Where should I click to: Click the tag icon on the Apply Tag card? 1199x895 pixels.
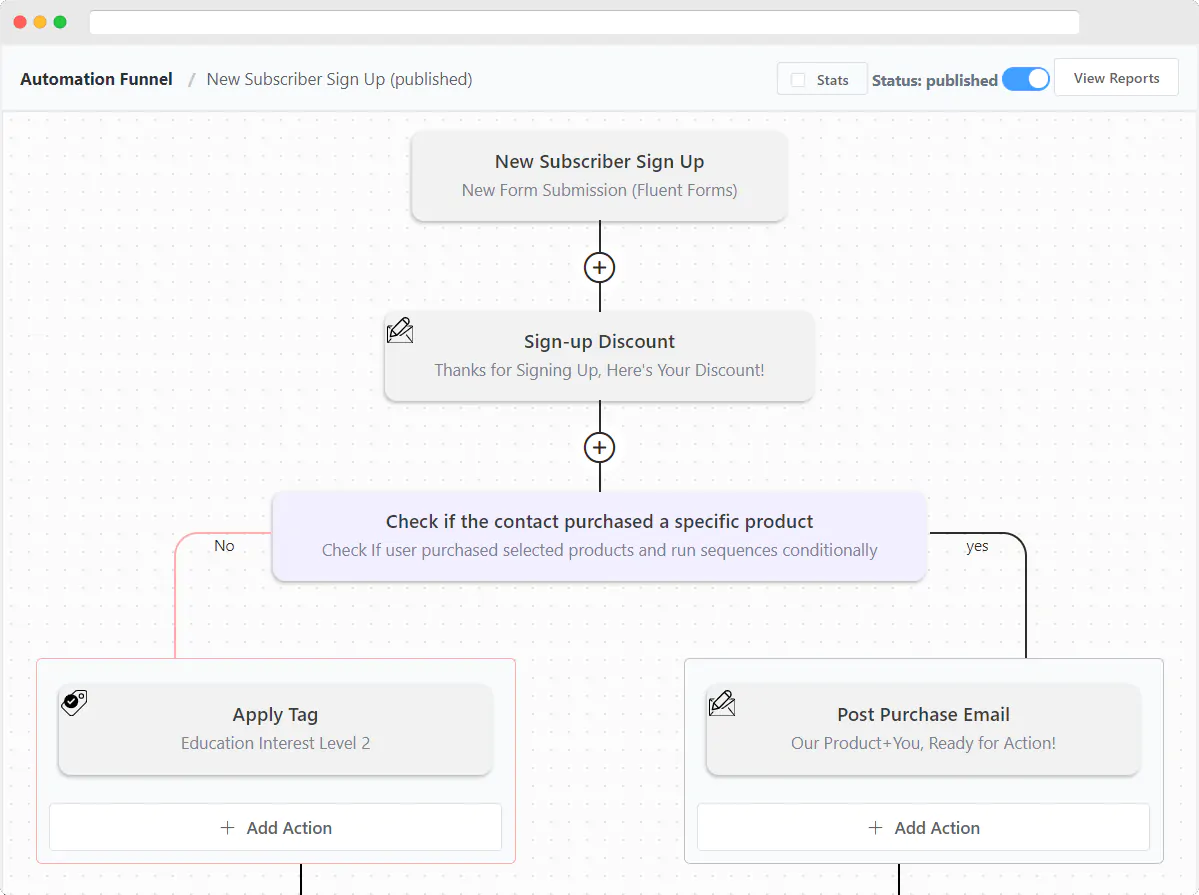click(73, 703)
